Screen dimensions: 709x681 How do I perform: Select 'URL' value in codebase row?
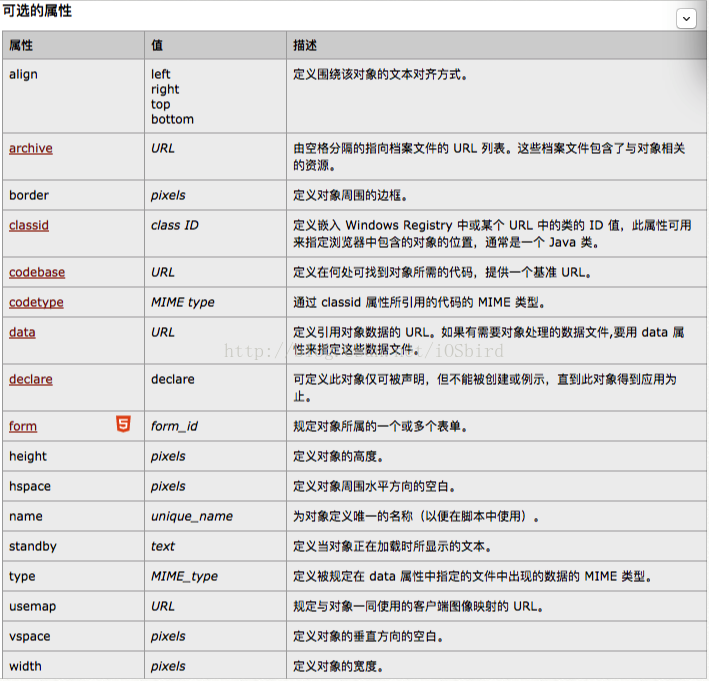coord(163,272)
